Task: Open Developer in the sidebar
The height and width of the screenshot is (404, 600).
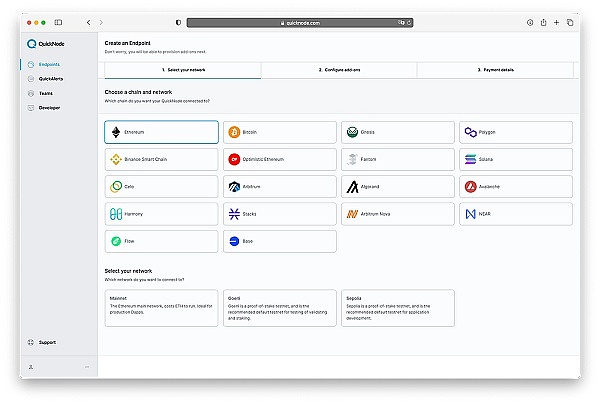Action: coord(49,108)
